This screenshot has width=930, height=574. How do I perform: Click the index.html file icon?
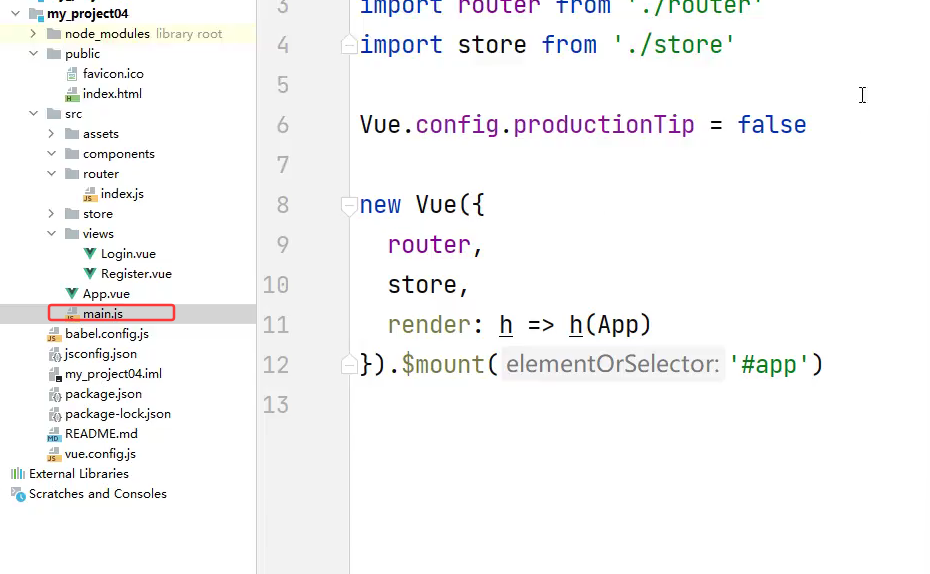72,94
